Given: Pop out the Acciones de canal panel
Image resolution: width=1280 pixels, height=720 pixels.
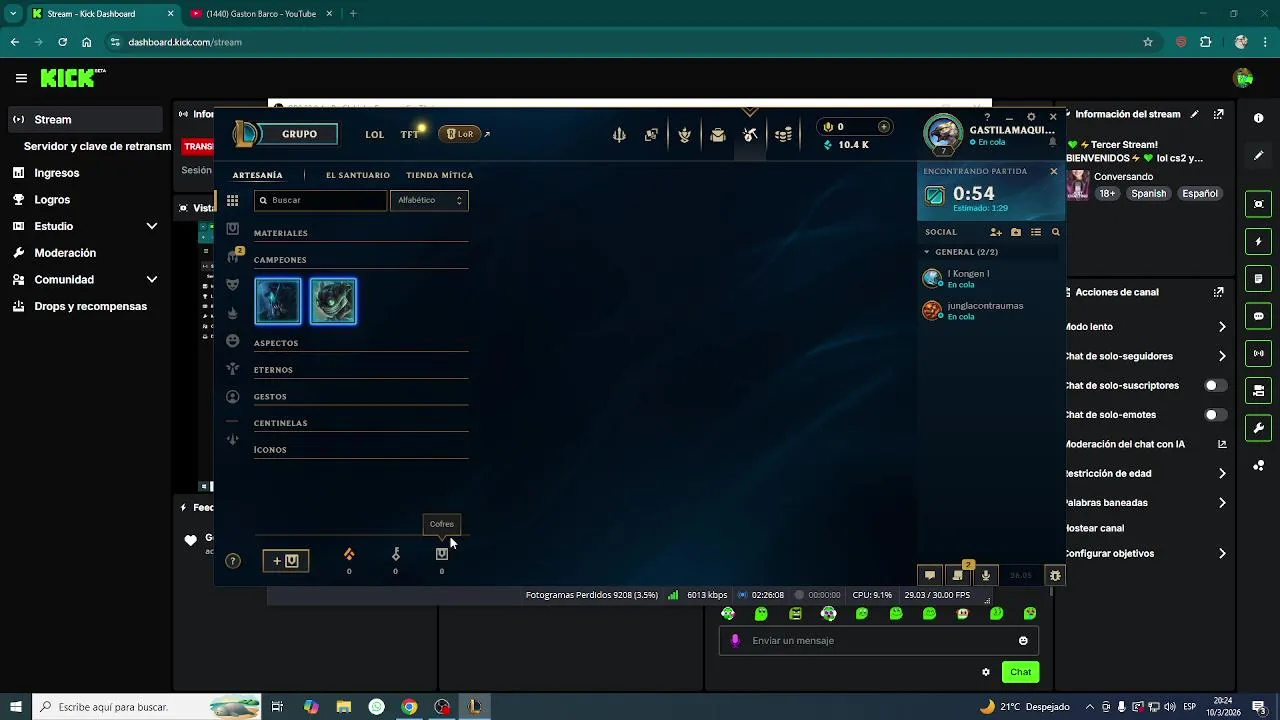Looking at the screenshot, I should [1219, 292].
